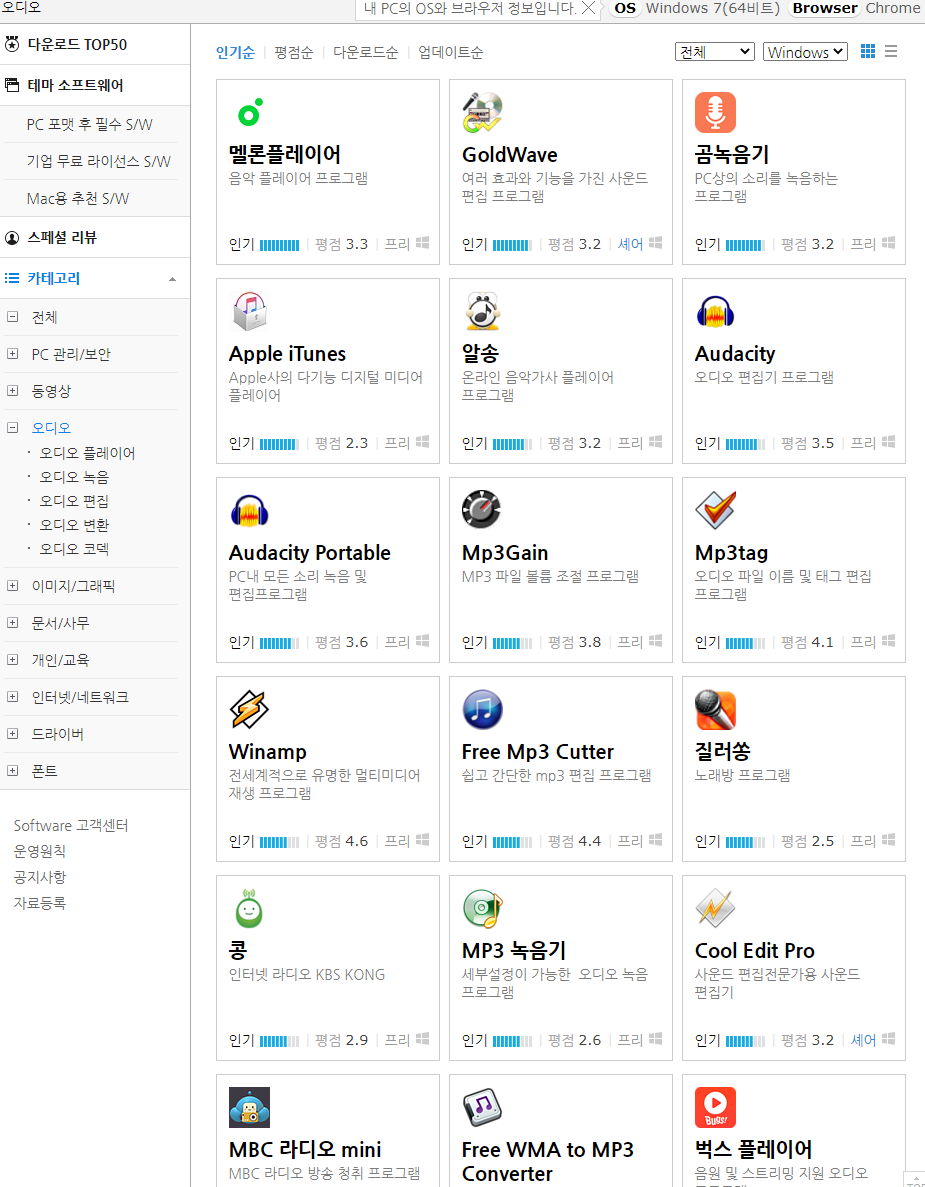
Task: Open 자료등록 link
Action: pos(39,902)
